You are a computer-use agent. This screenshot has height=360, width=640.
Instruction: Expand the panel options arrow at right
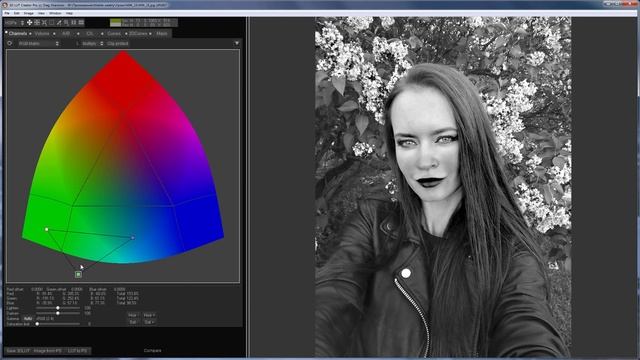tap(237, 43)
